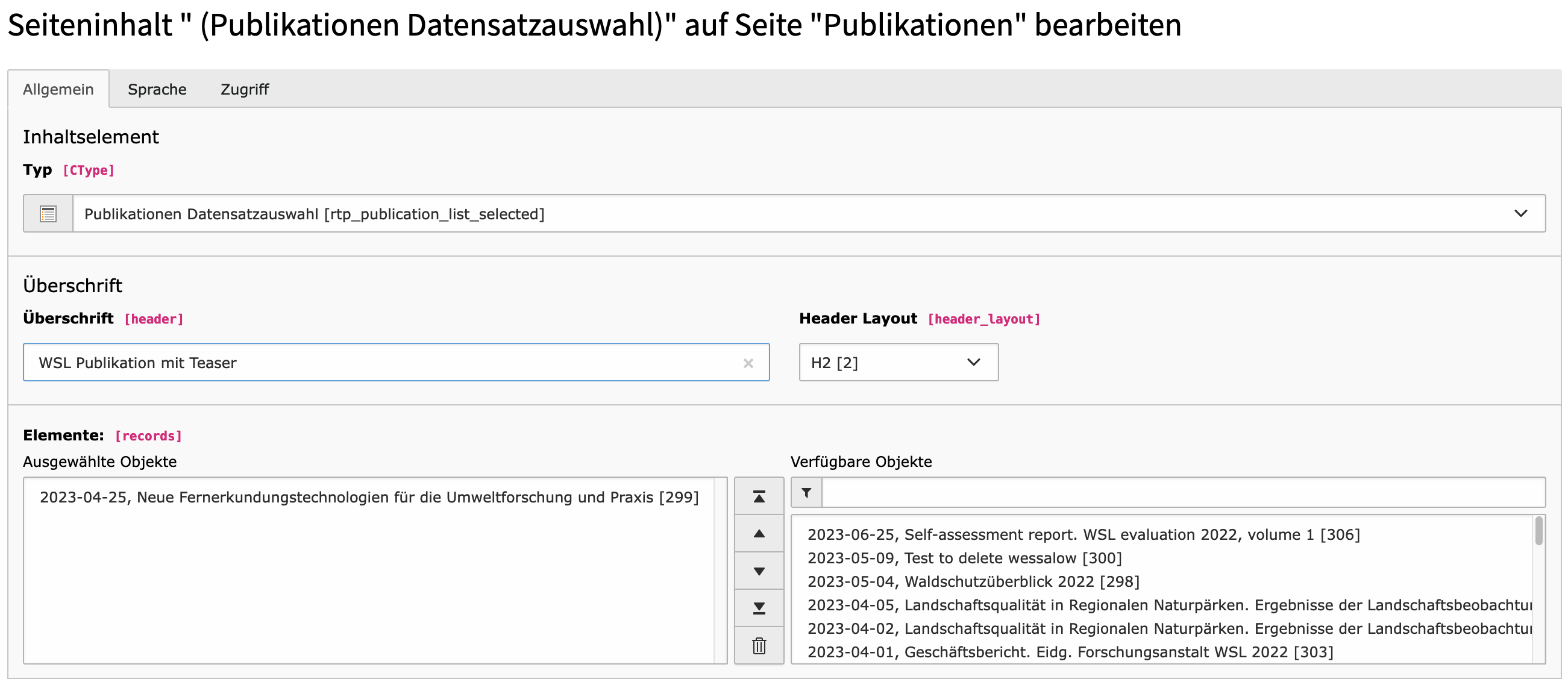Click trash icon to remove selected object

(759, 645)
